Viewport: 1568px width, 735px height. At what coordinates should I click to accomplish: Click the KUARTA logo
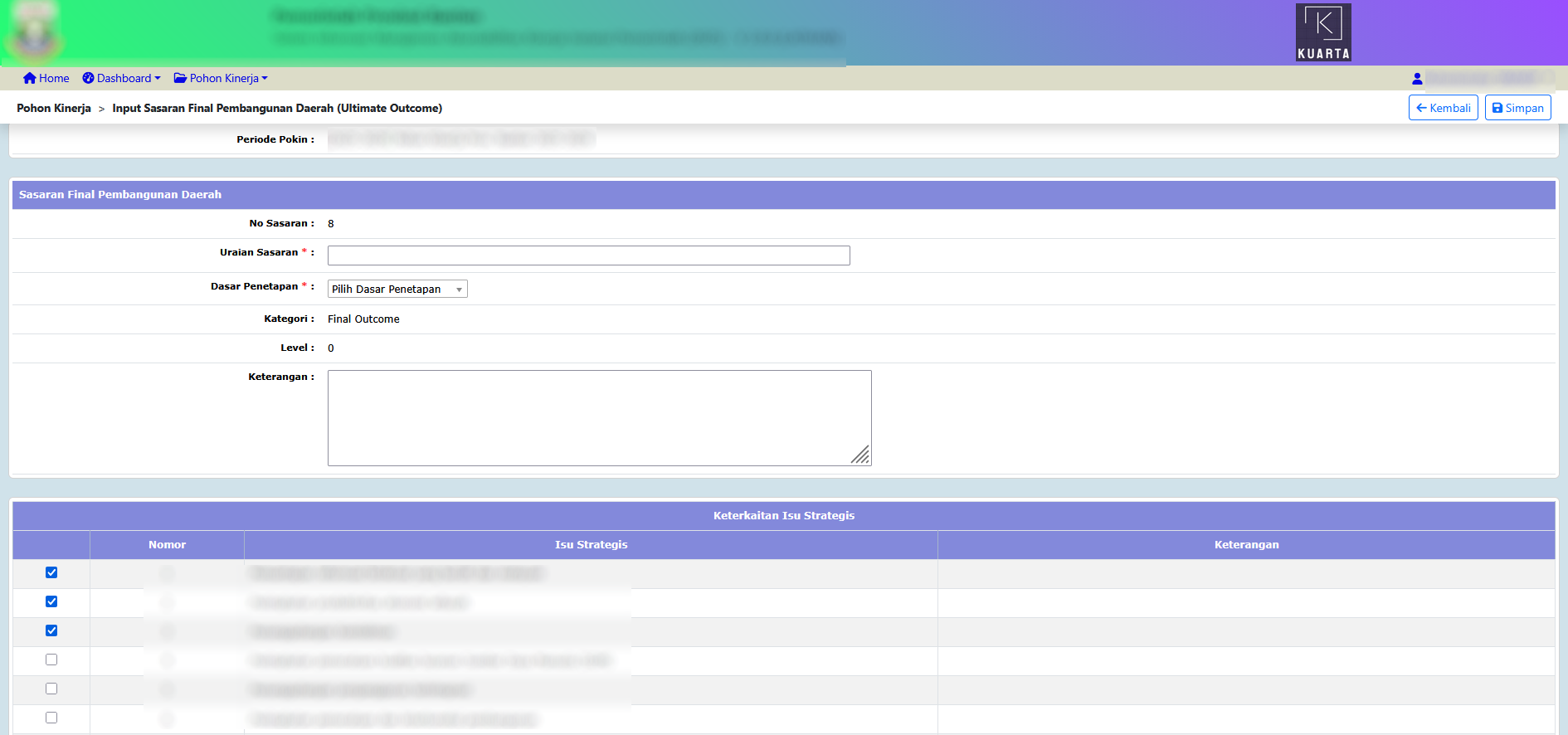click(x=1323, y=32)
